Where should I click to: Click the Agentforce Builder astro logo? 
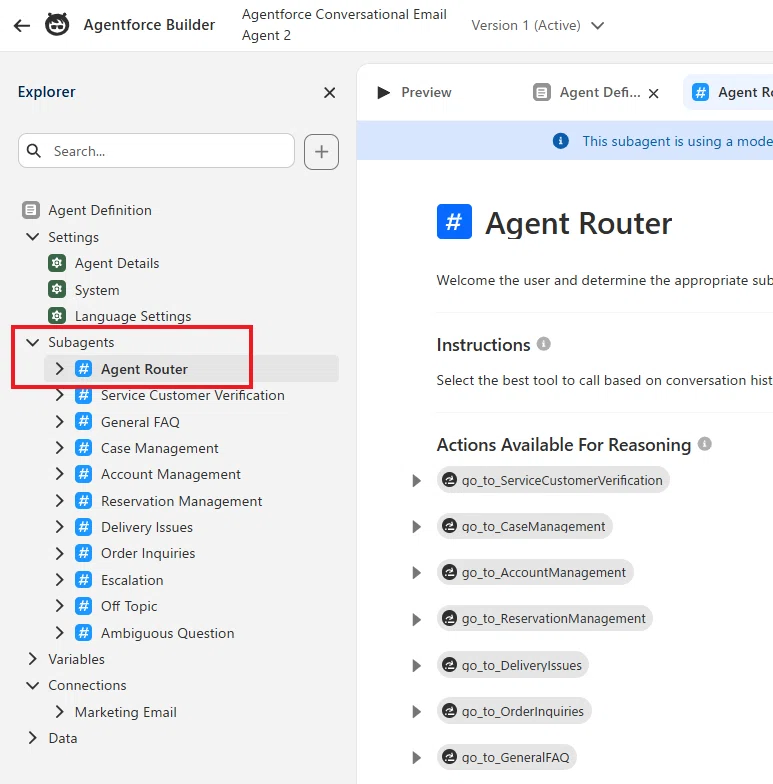(57, 24)
